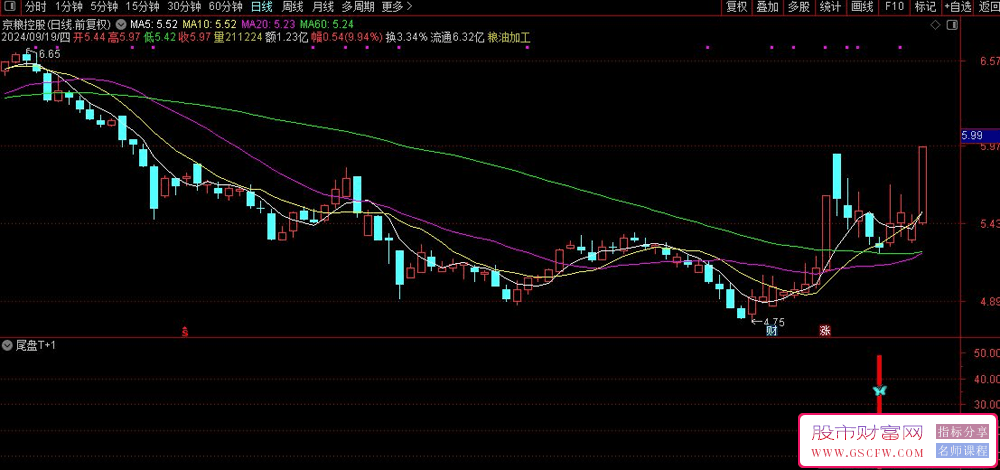Click the MA60: 5.24 indicator label
The height and width of the screenshot is (470, 1000).
(x=327, y=25)
